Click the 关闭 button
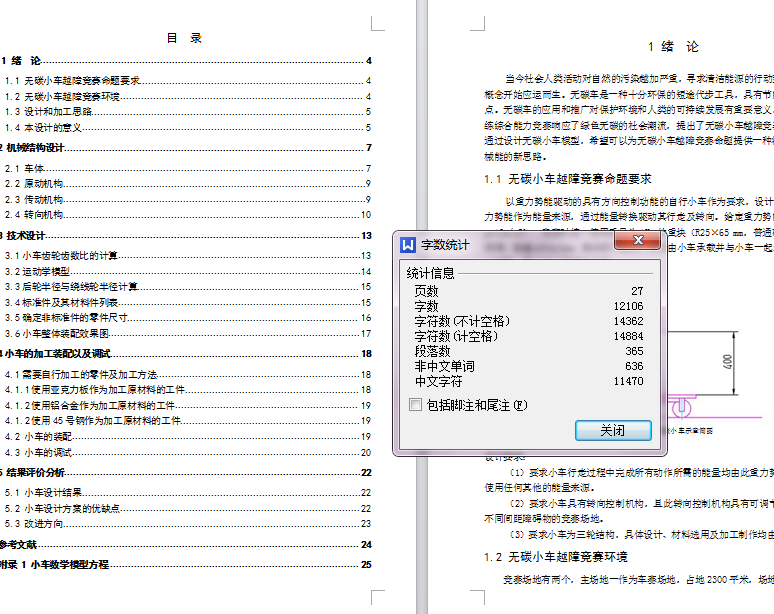The height and width of the screenshot is (614, 774). tap(613, 430)
